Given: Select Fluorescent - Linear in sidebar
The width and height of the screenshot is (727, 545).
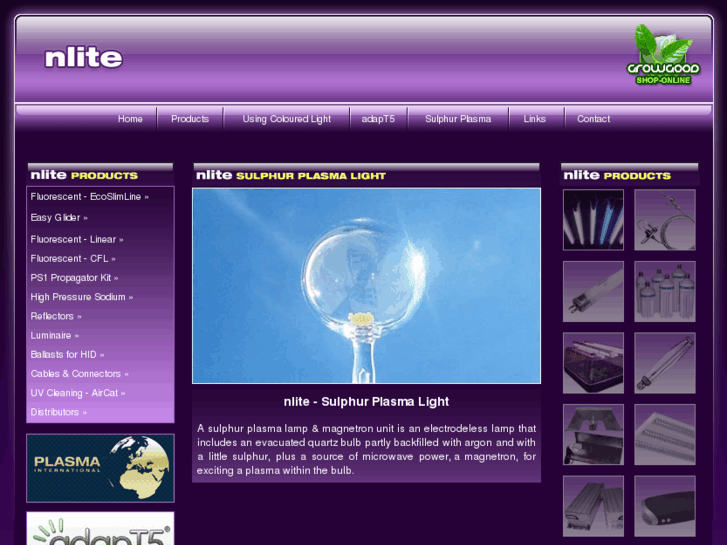Looking at the screenshot, I should click(x=77, y=239).
